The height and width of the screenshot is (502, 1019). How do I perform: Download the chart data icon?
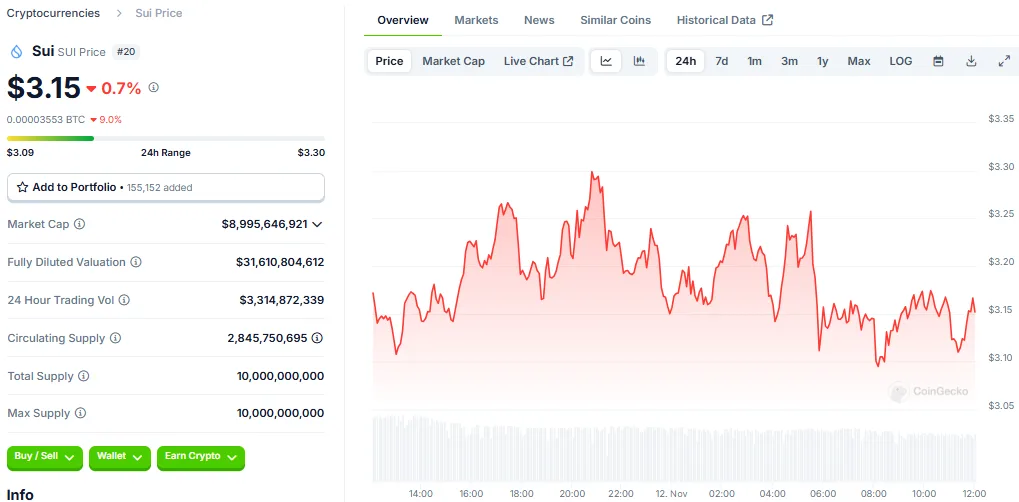click(x=972, y=61)
